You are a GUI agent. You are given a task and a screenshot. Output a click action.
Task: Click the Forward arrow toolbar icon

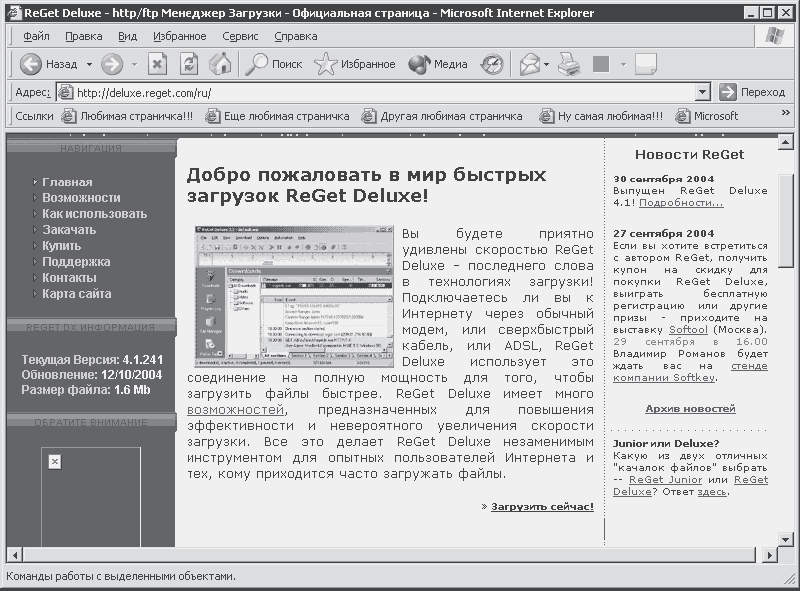(112, 64)
